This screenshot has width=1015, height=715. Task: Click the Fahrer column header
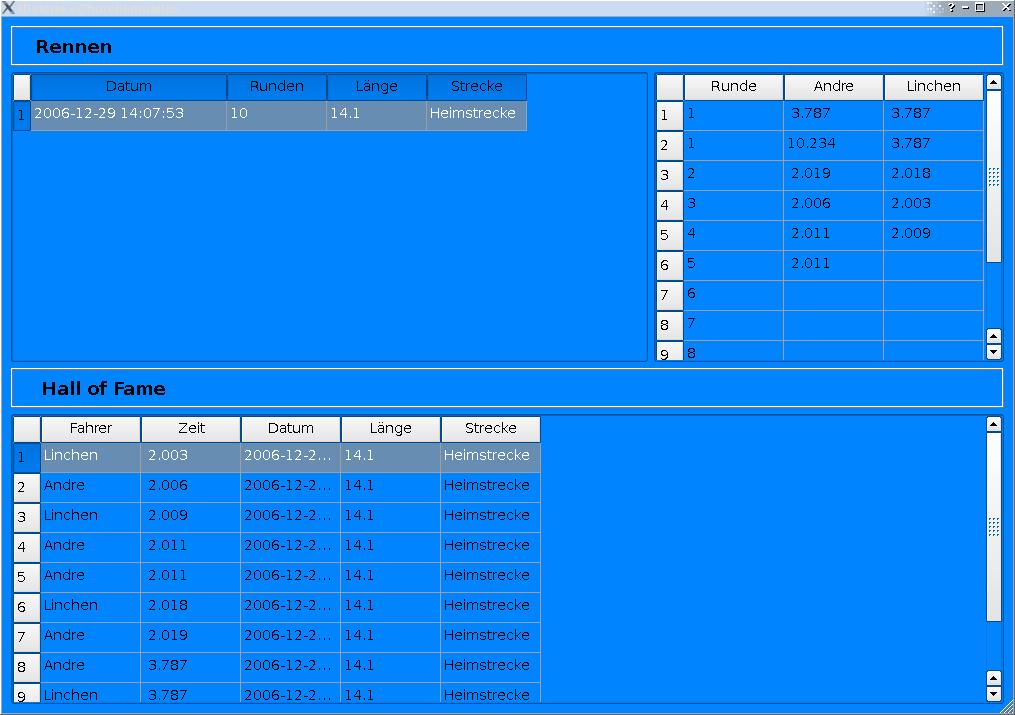[91, 429]
